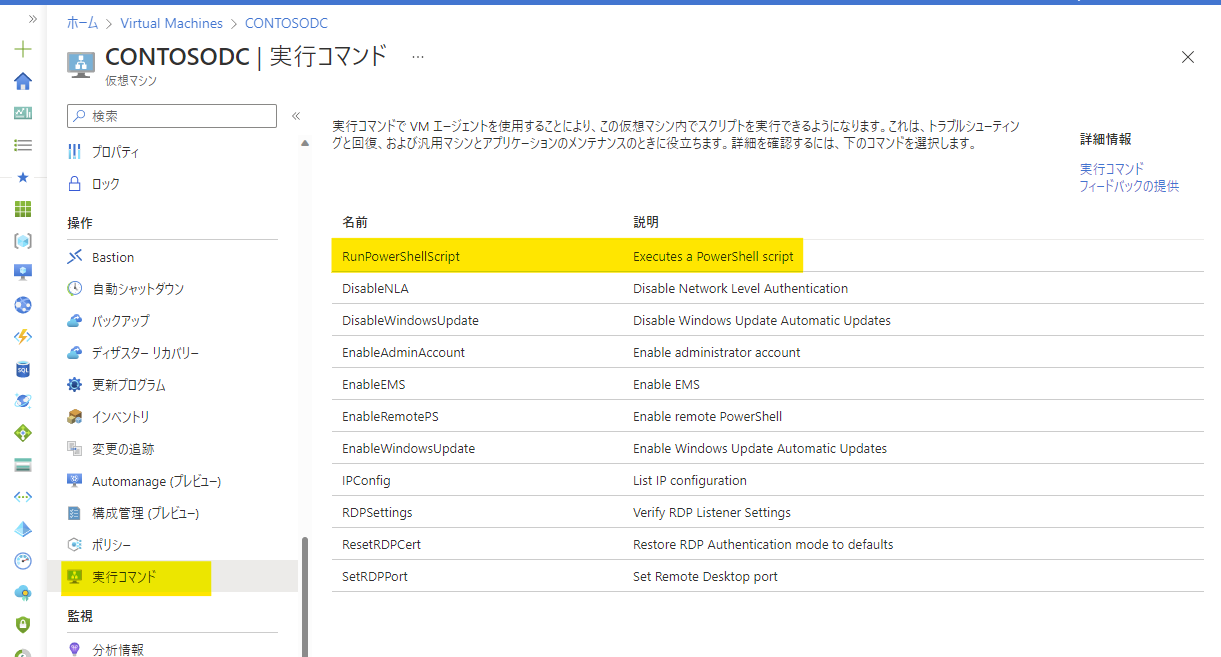The width and height of the screenshot is (1221, 657).
Task: Open Azure Cosmos DB planet icon
Action: [x=23, y=401]
